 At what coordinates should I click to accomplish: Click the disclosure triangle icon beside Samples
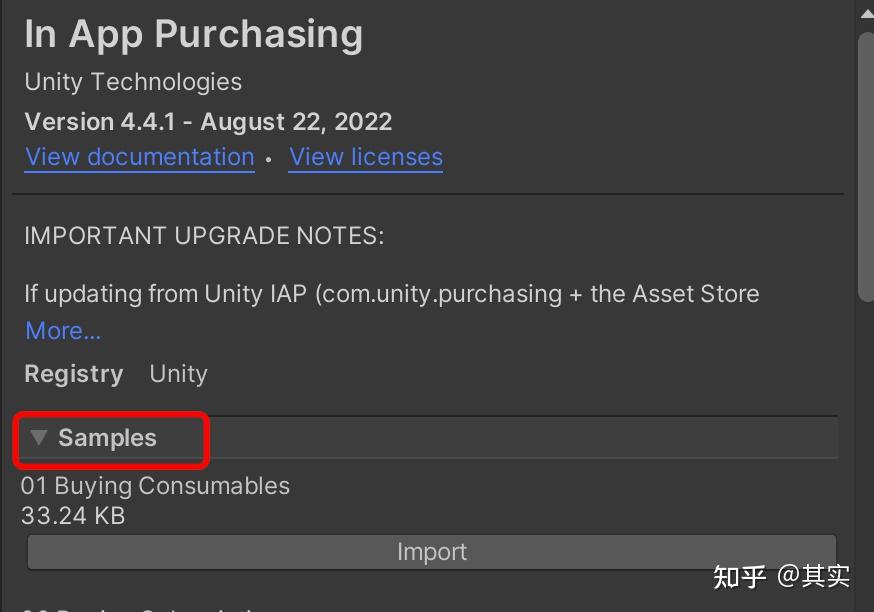click(x=38, y=438)
